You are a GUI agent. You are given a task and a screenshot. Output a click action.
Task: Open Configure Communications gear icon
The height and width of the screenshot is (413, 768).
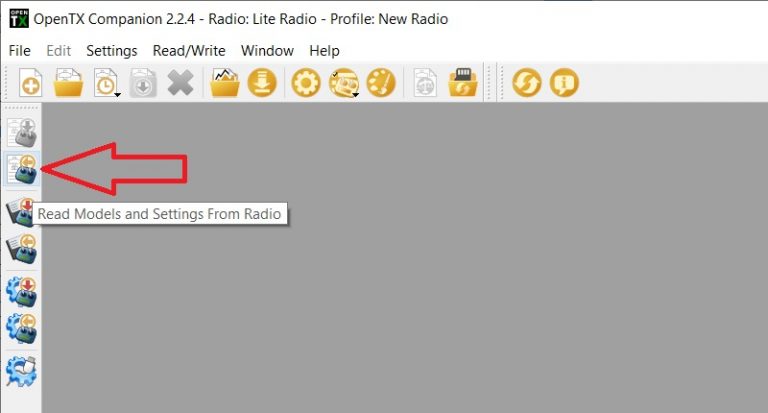(22, 371)
